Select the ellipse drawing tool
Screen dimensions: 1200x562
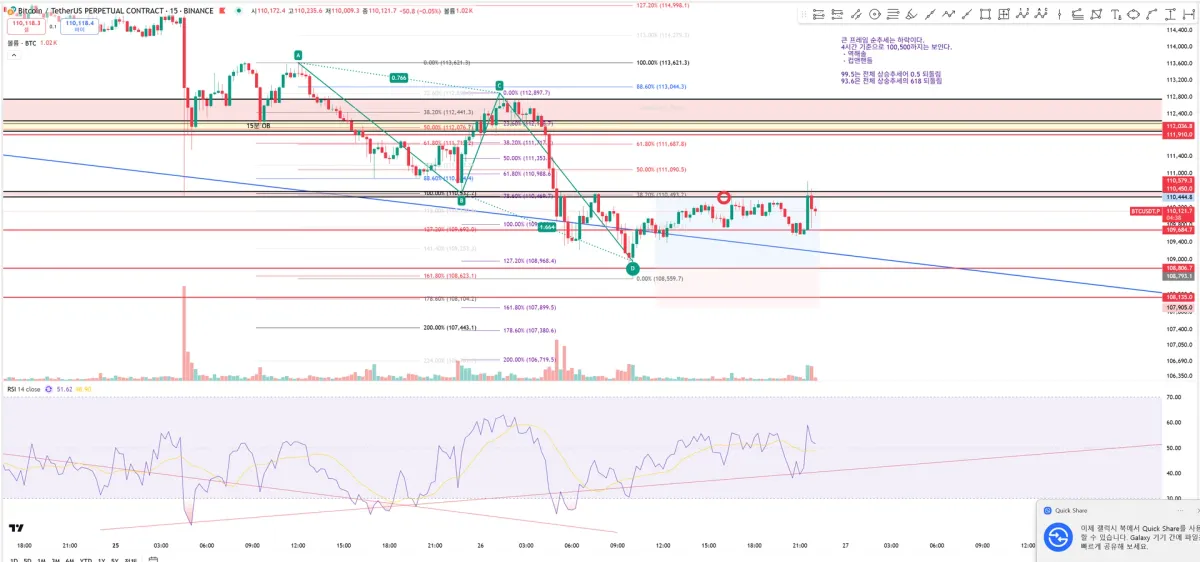[x=1133, y=14]
